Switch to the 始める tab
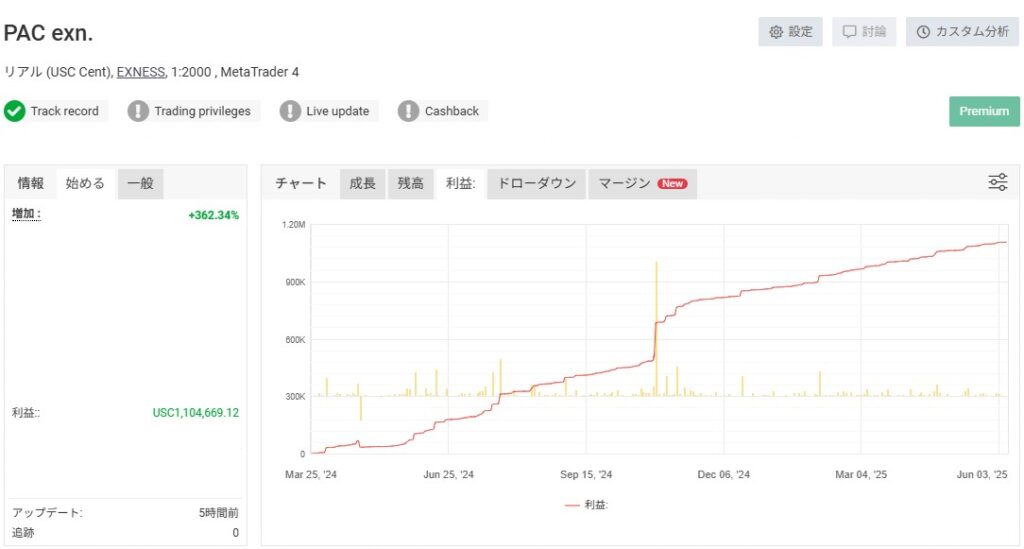Image resolution: width=1024 pixels, height=549 pixels. (85, 183)
